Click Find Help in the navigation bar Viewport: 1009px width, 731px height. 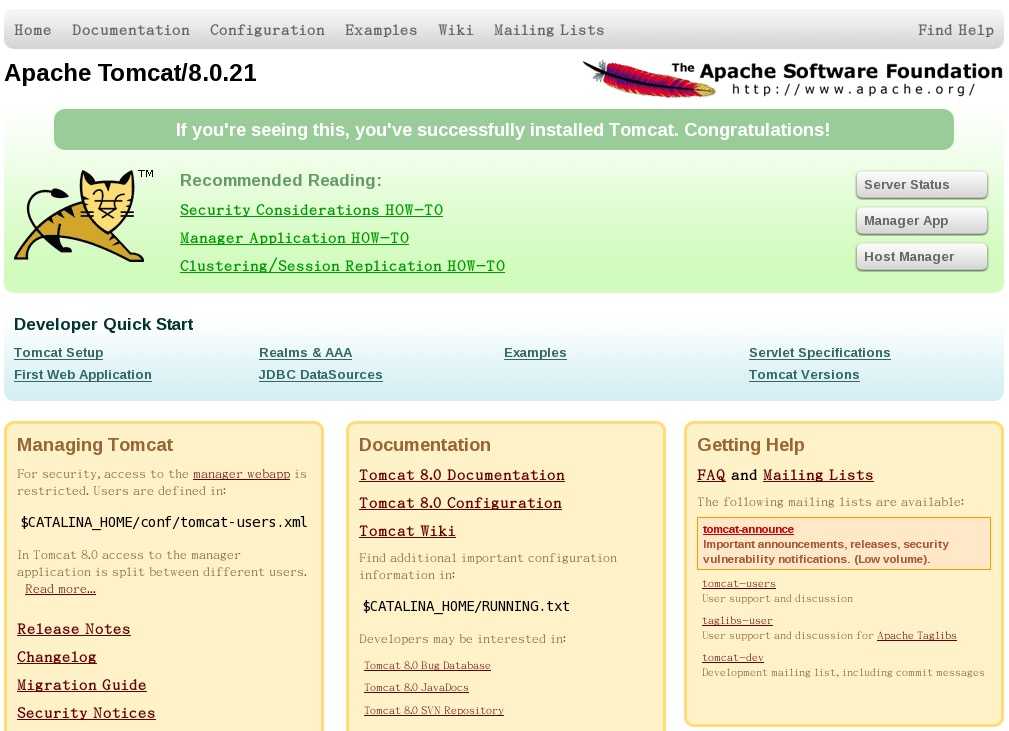[x=956, y=30]
